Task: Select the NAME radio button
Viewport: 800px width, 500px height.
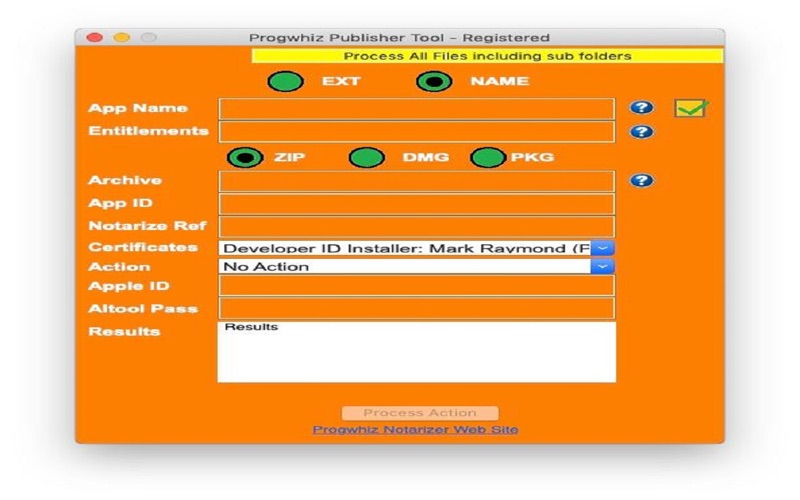Action: [434, 82]
